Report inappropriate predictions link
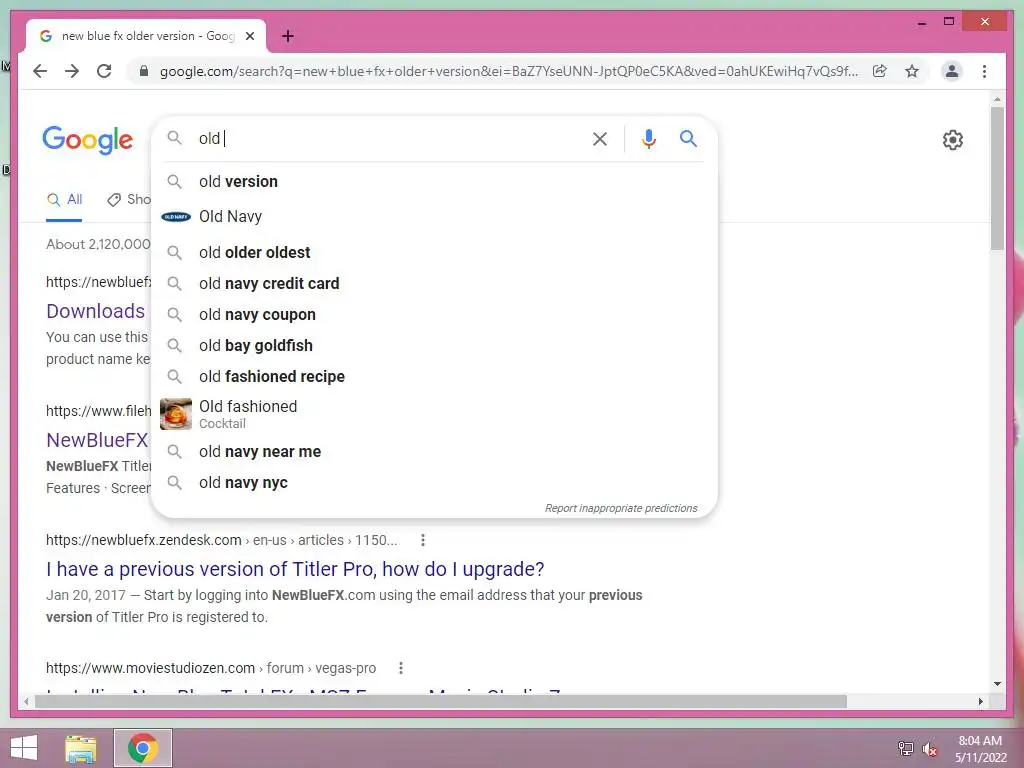The width and height of the screenshot is (1024, 768). [621, 508]
